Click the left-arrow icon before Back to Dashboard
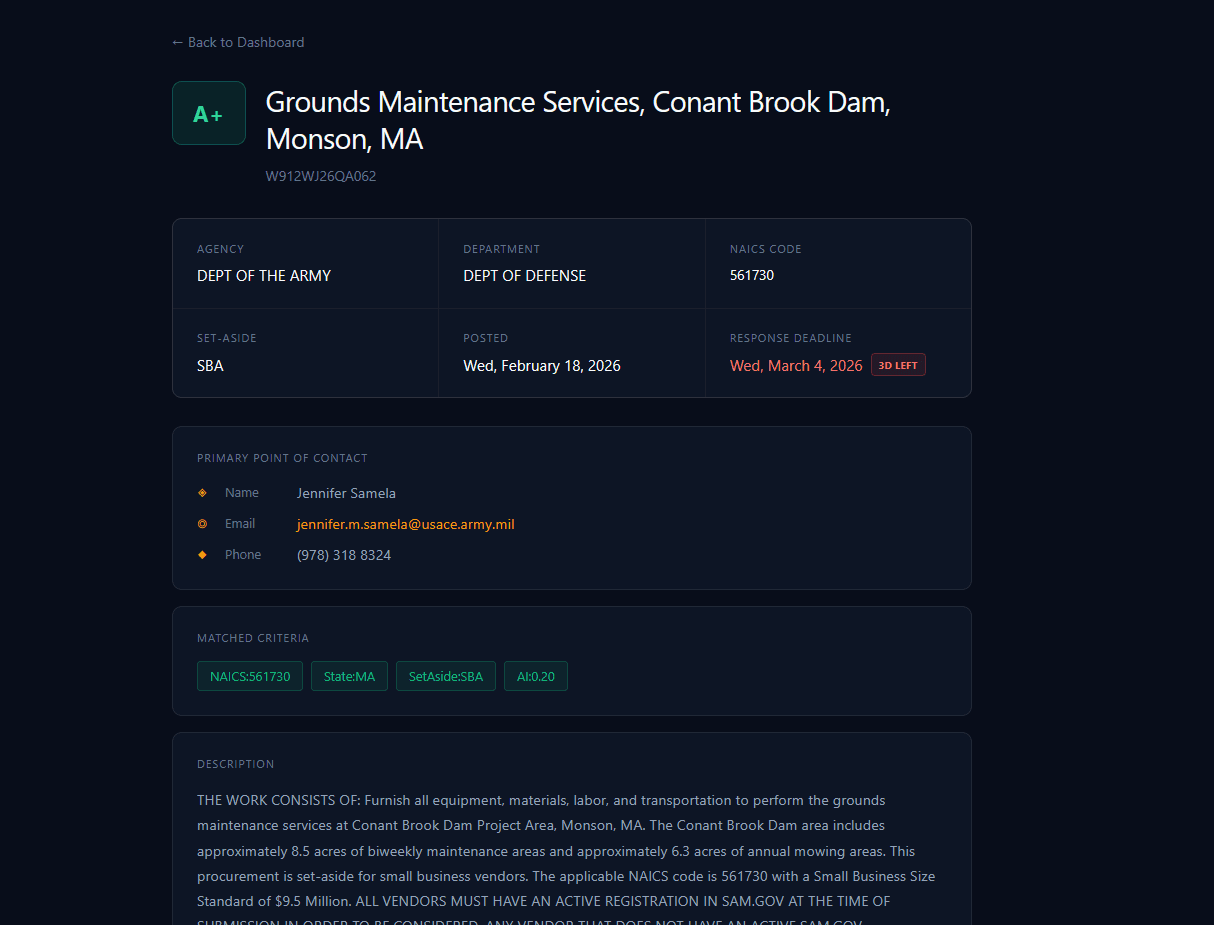Viewport: 1214px width, 925px height. [x=177, y=42]
